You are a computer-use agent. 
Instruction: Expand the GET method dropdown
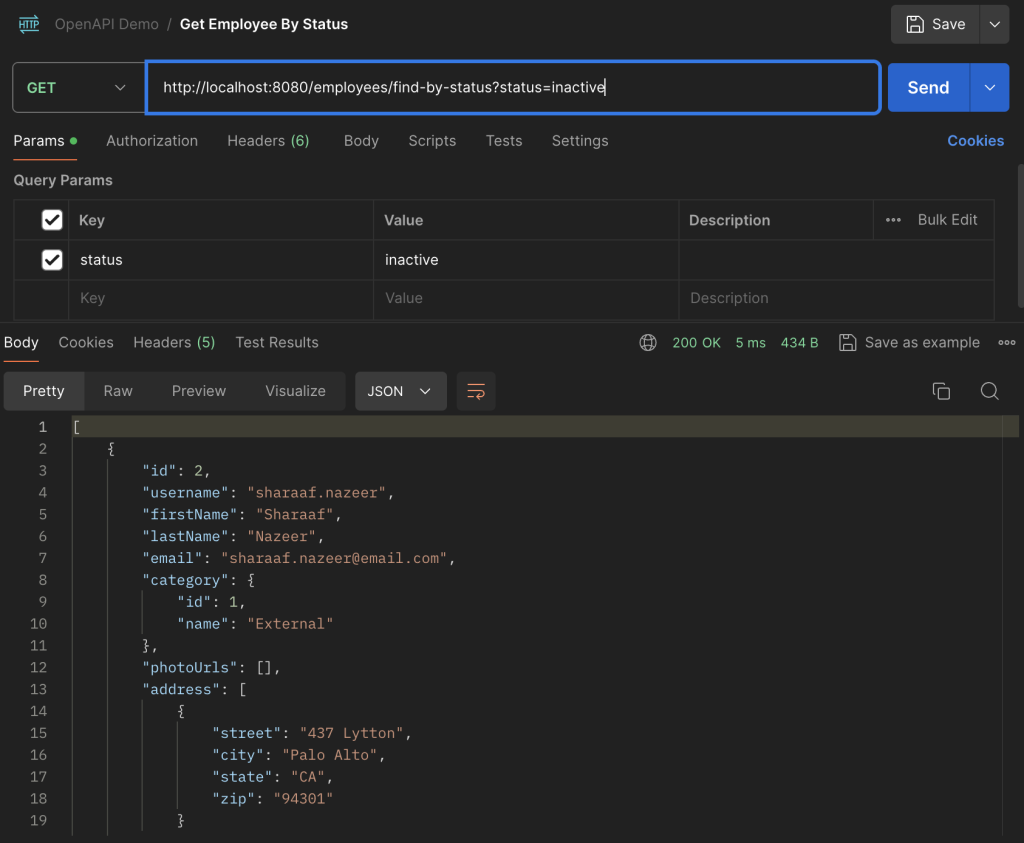pyautogui.click(x=78, y=87)
